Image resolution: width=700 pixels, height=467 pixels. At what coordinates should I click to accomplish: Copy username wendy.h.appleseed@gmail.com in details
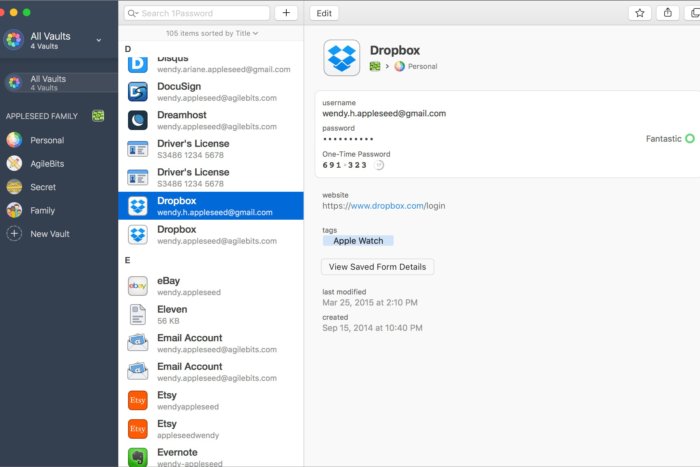click(384, 113)
